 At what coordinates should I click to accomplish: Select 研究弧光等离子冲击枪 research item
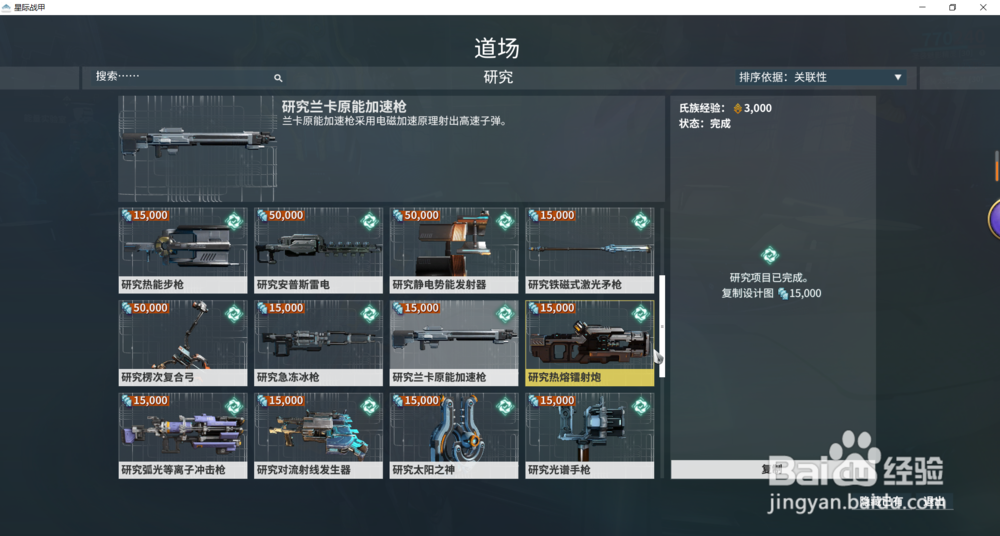pos(183,436)
